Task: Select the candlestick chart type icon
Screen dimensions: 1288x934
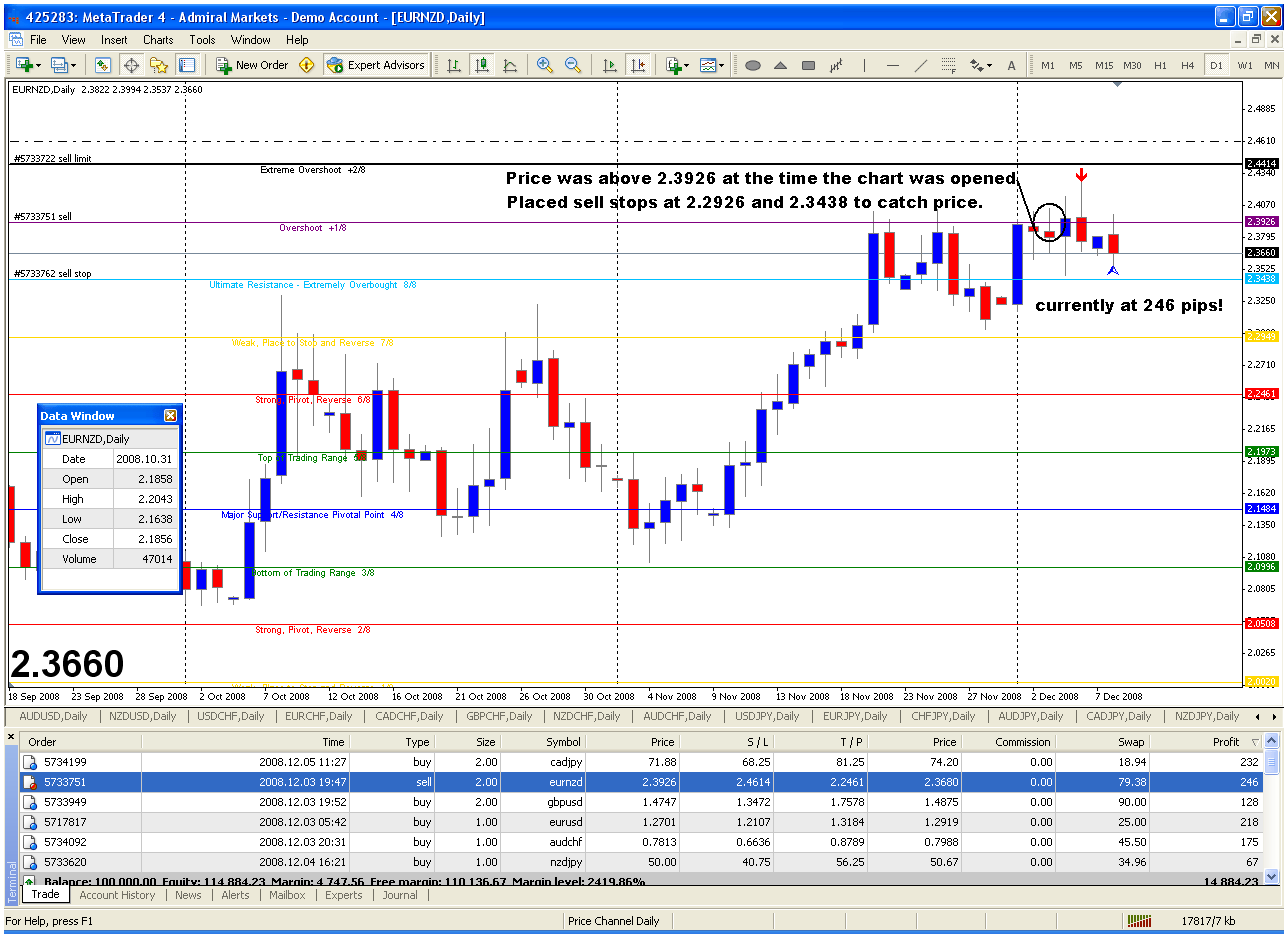Action: (x=482, y=65)
